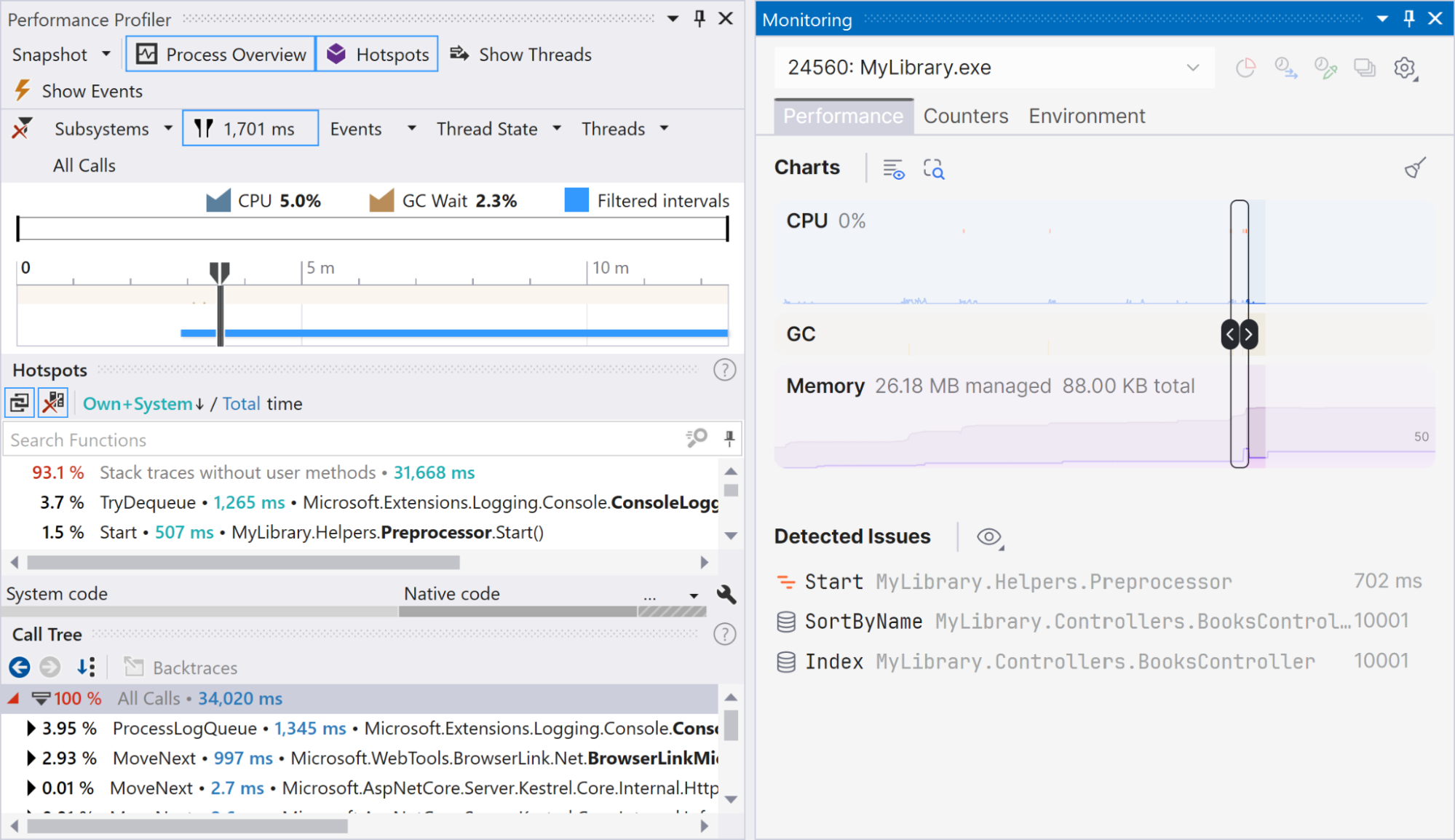
Task: Click the Call Tree sort icon
Action: pyautogui.click(x=86, y=667)
